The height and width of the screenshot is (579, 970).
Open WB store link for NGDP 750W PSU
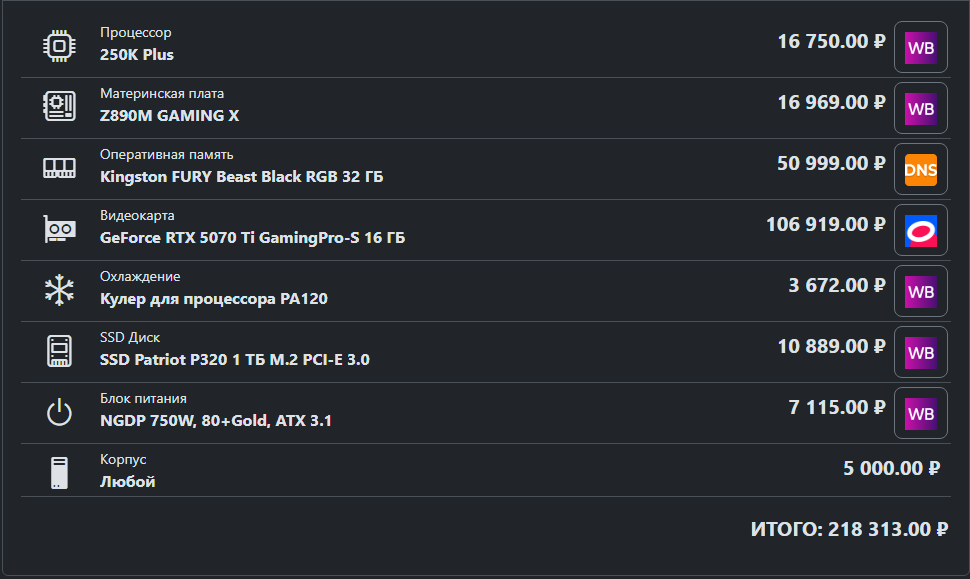921,413
